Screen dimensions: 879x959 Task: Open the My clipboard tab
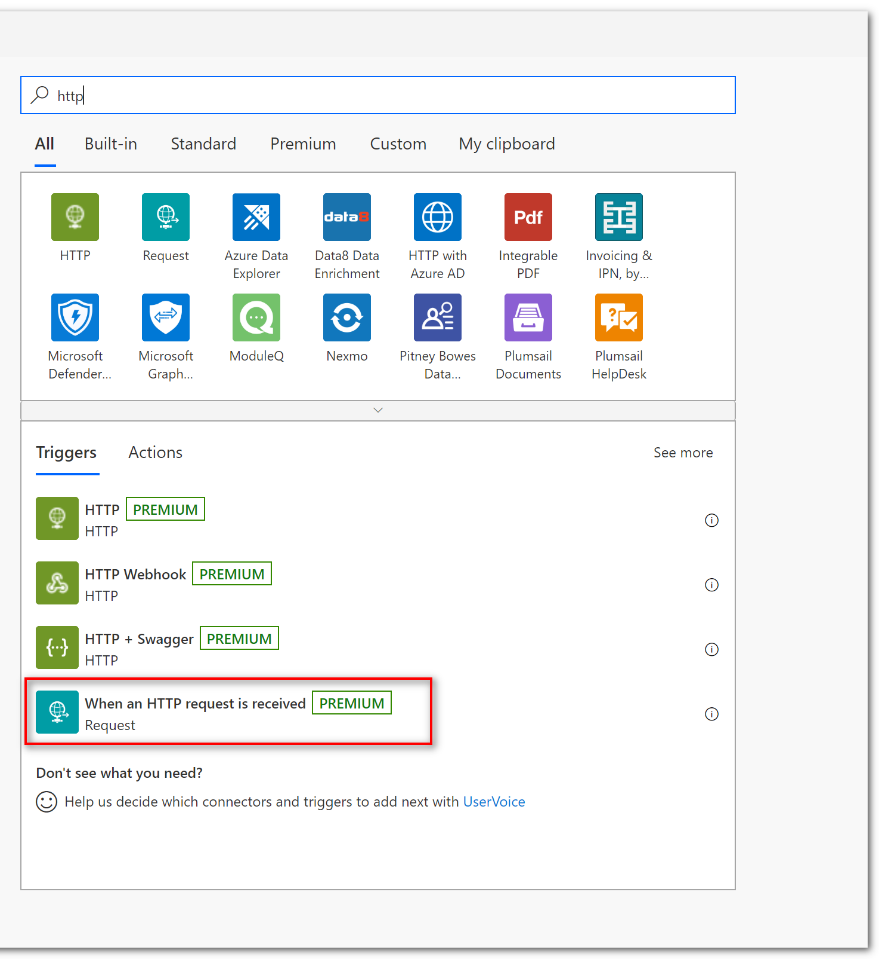point(507,144)
